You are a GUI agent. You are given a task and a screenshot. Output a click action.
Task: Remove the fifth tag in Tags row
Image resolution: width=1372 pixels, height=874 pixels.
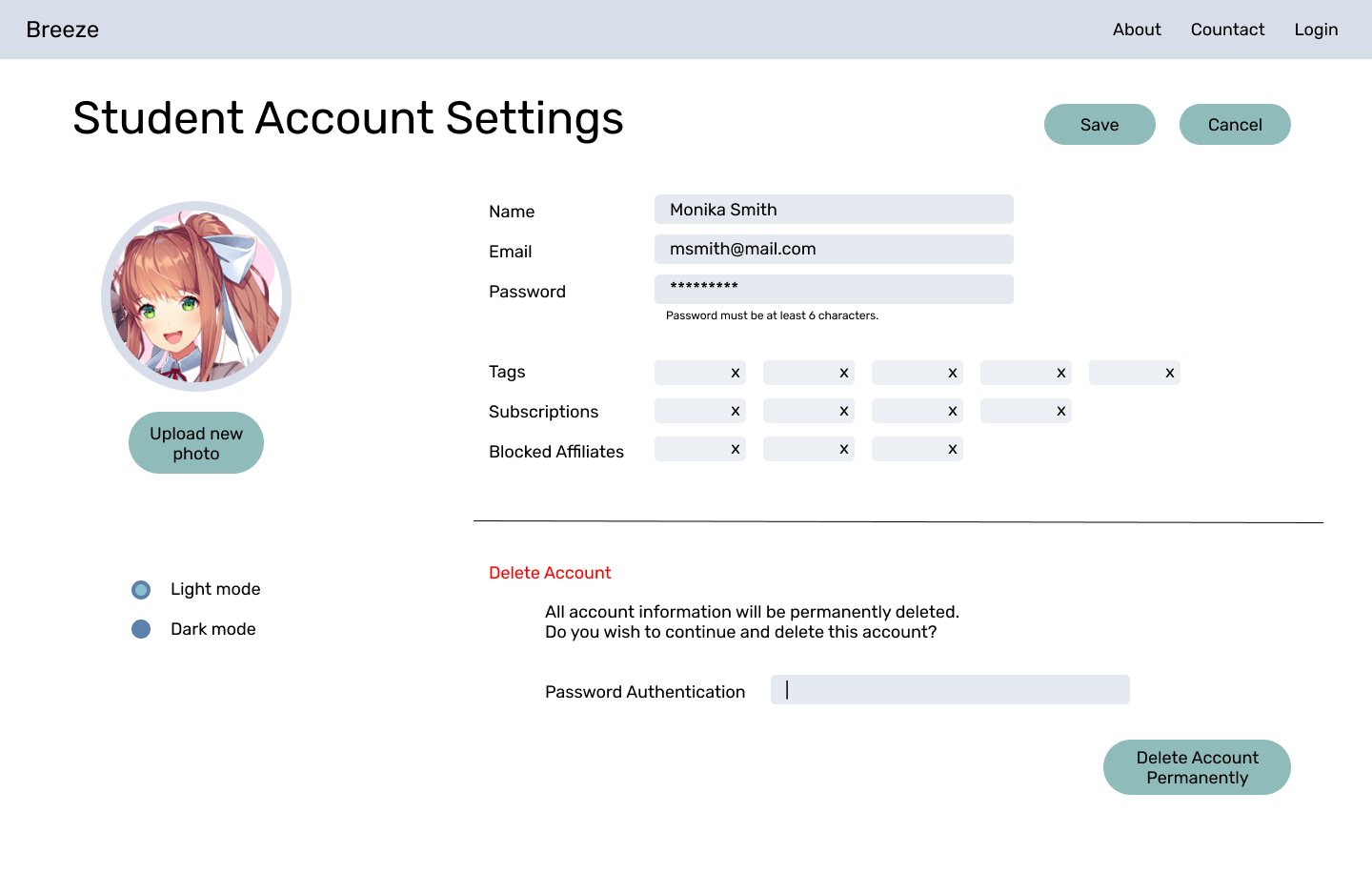[1169, 373]
